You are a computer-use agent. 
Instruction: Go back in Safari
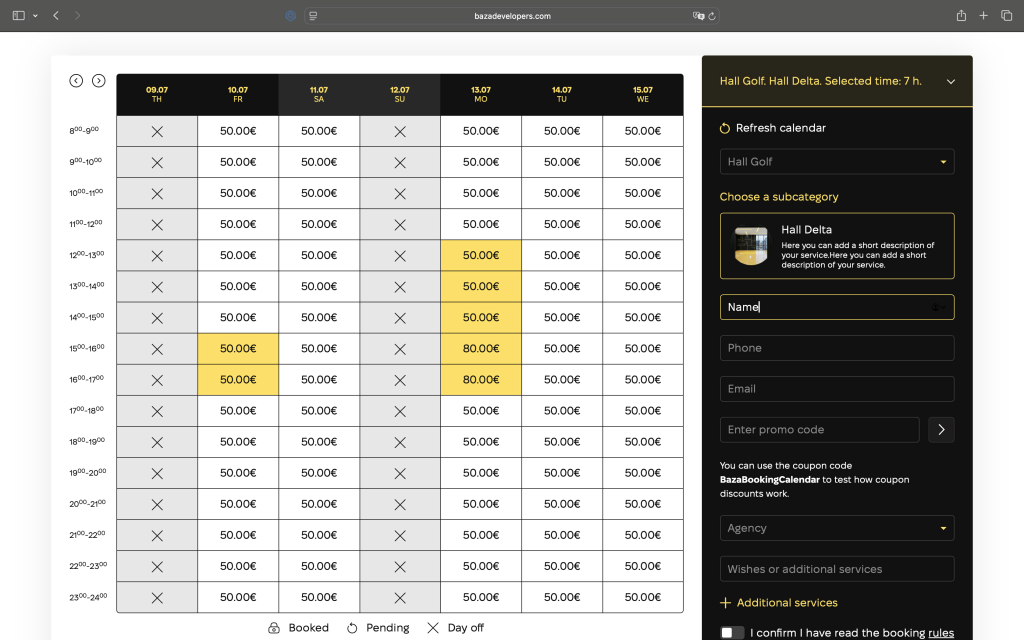[x=56, y=16]
